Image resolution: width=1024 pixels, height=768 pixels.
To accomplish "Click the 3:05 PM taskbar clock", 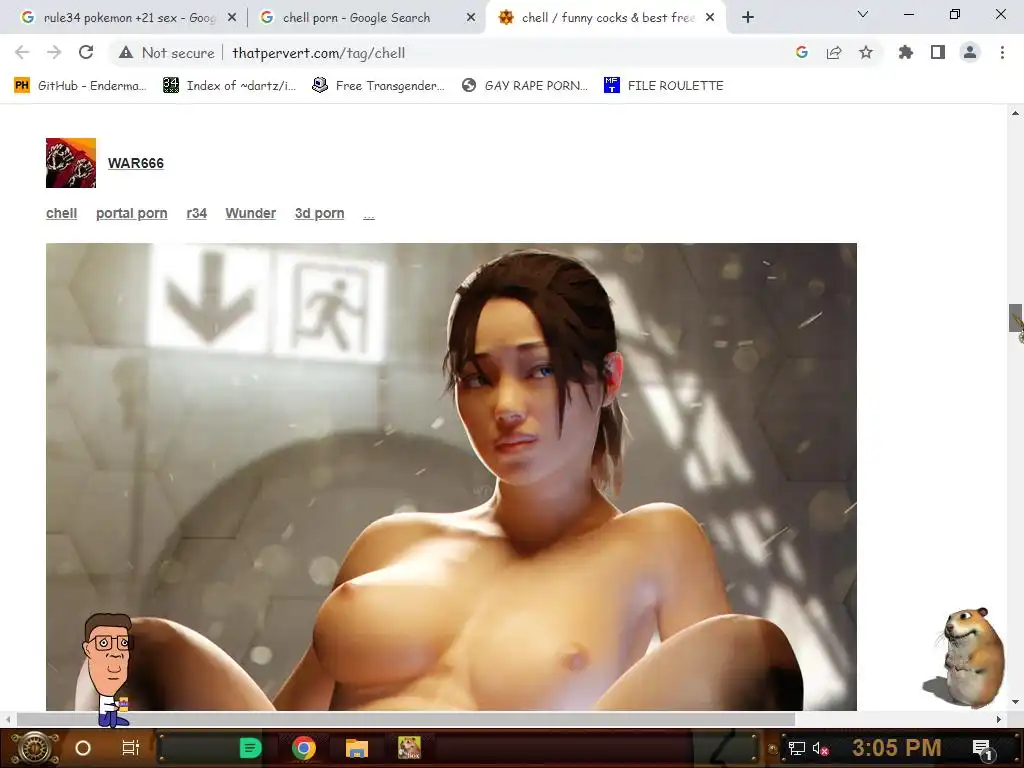I will 897,748.
